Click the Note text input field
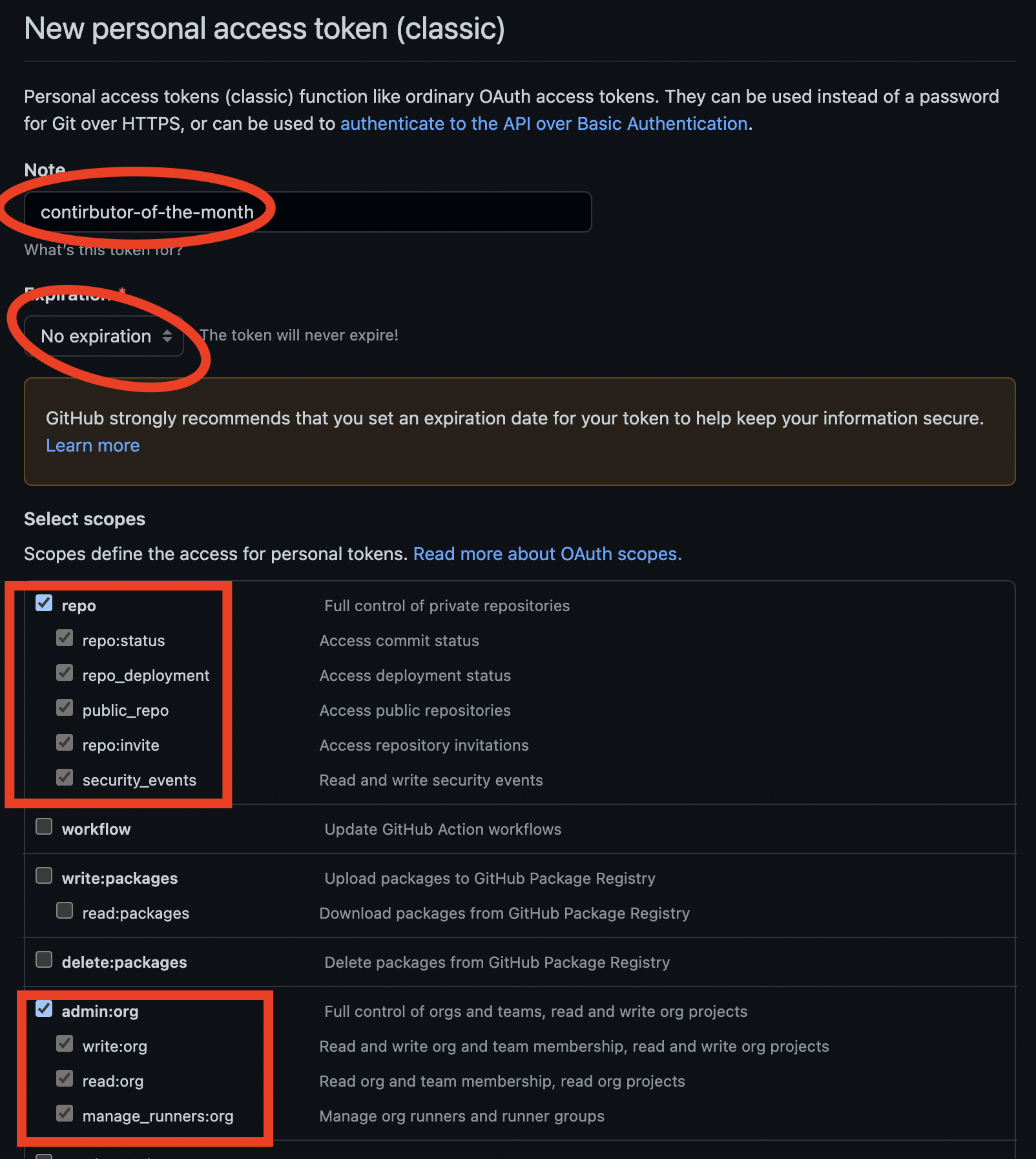 [x=307, y=212]
